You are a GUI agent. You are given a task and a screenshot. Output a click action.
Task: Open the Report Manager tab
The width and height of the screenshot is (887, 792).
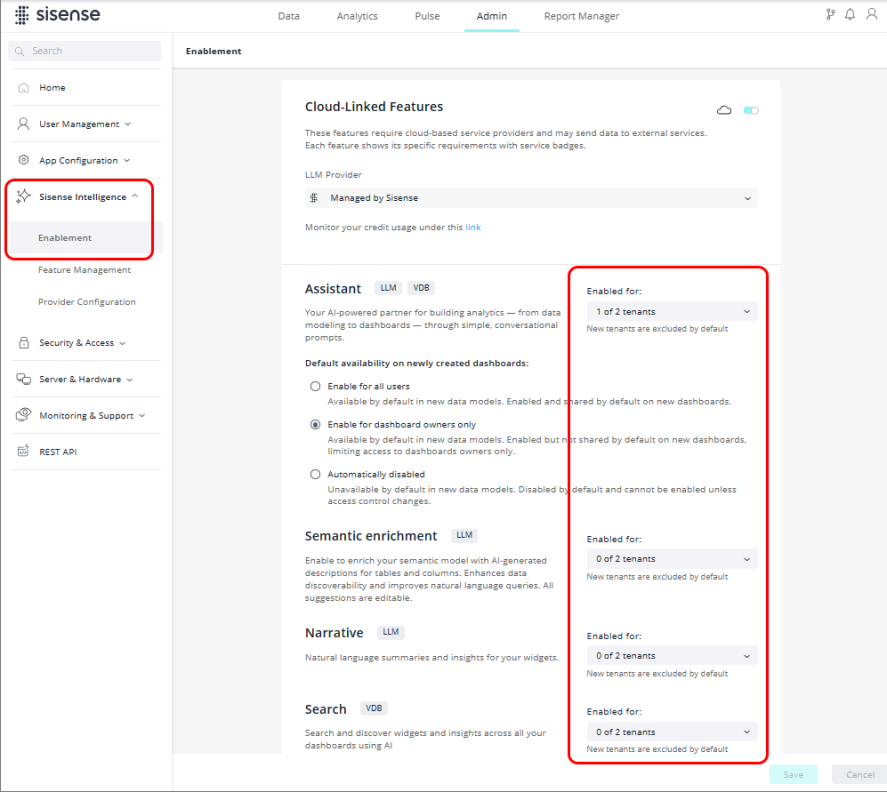click(582, 16)
